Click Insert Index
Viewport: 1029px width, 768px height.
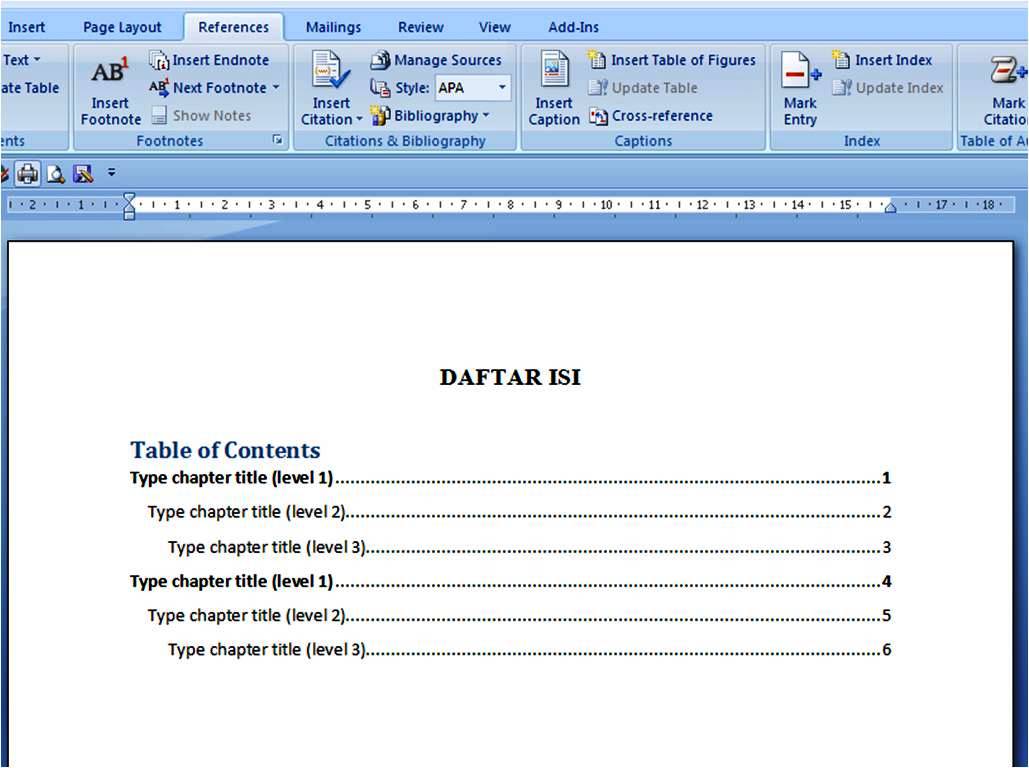tap(882, 60)
